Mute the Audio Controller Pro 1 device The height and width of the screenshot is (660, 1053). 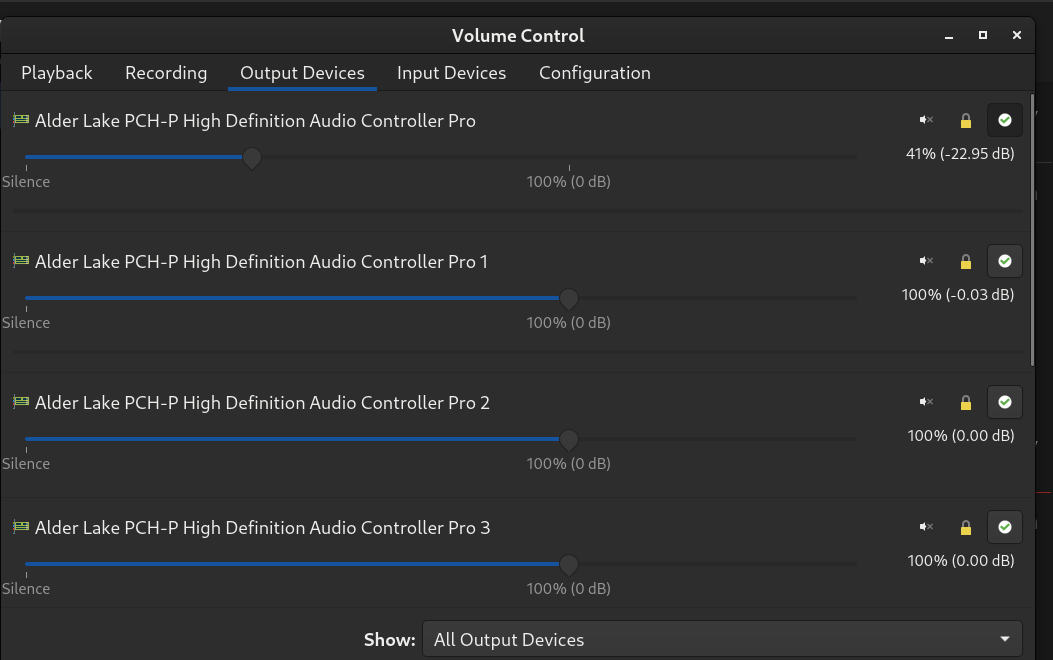pos(926,261)
